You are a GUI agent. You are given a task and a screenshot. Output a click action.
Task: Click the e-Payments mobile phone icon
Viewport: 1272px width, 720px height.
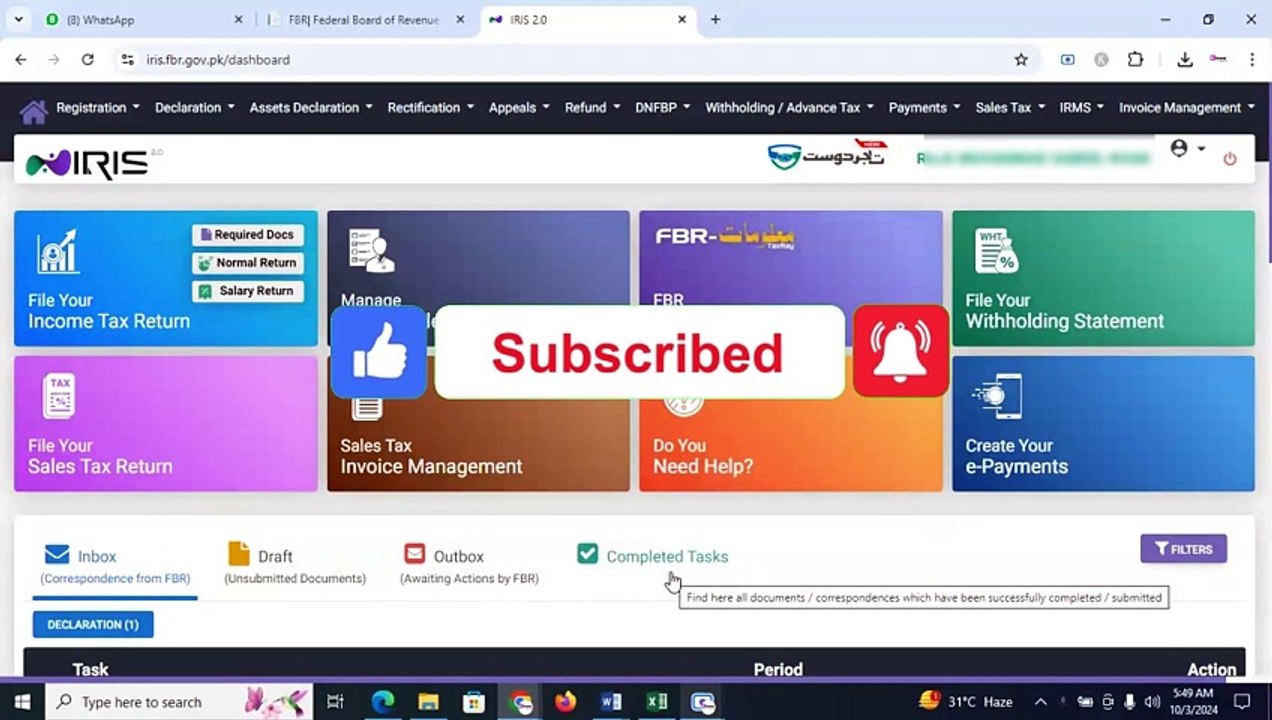pyautogui.click(x=997, y=396)
